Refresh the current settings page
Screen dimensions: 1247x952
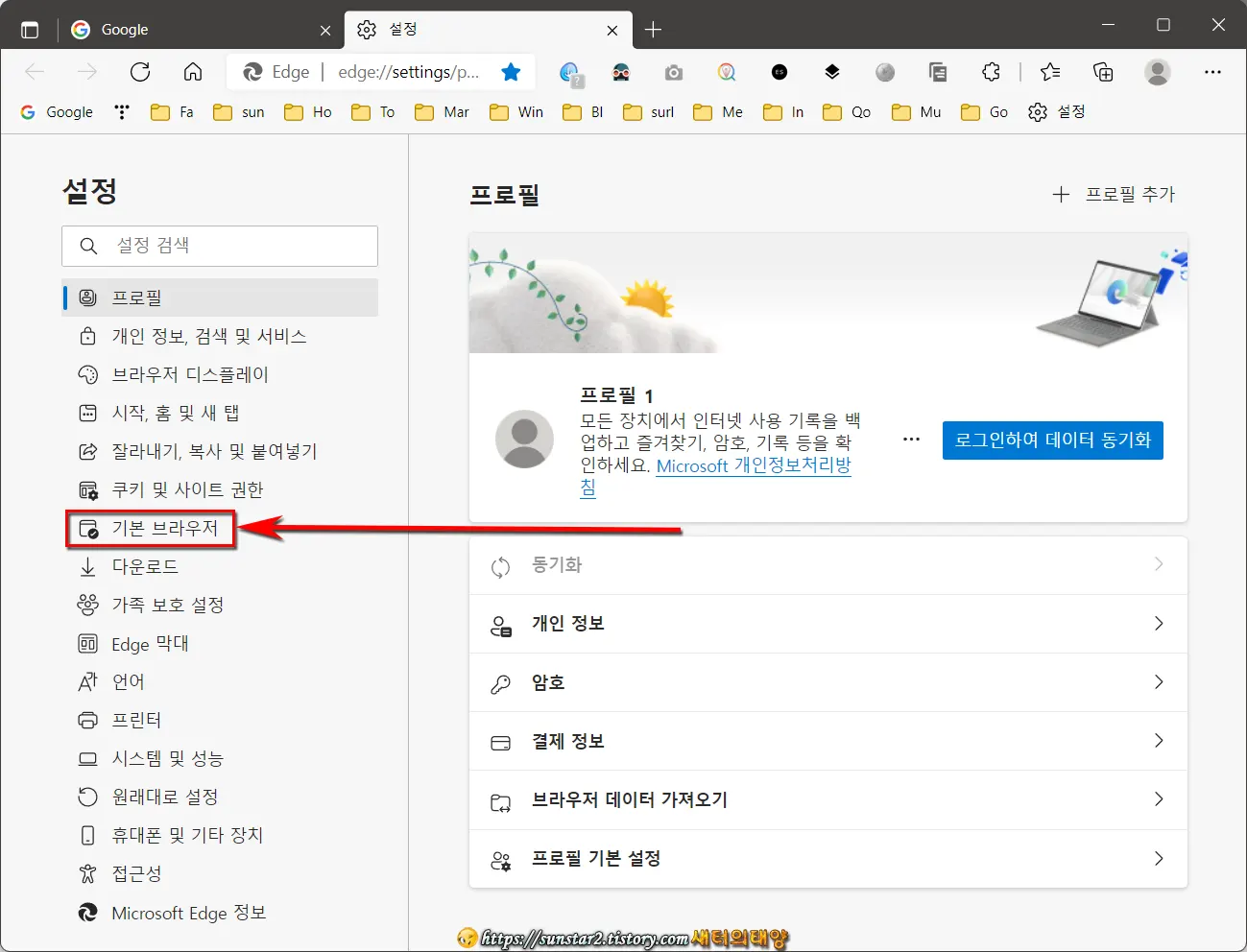click(140, 71)
